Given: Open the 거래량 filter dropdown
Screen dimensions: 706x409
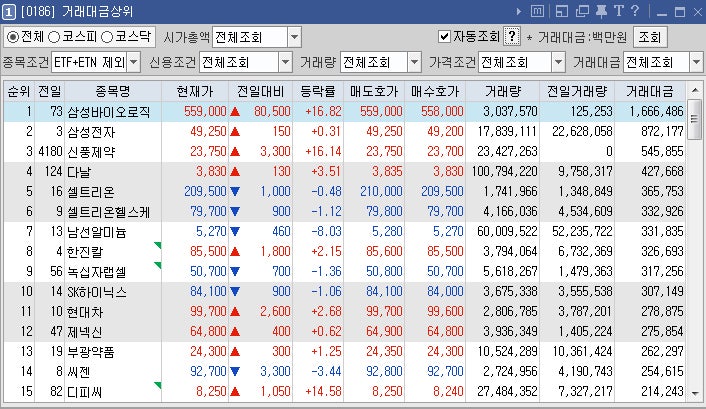Looking at the screenshot, I should click(414, 62).
